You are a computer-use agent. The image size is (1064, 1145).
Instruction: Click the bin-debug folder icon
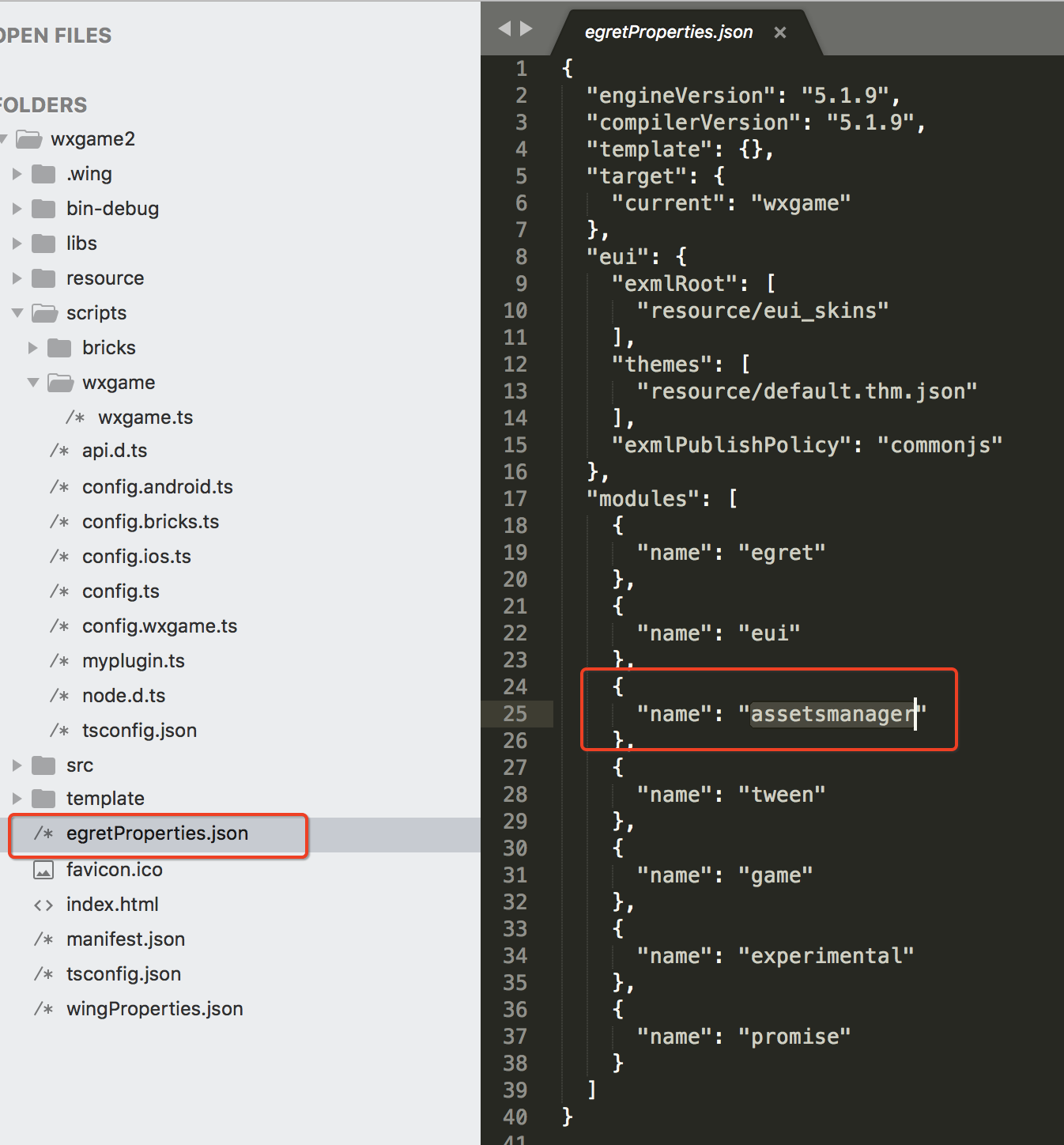click(x=43, y=209)
